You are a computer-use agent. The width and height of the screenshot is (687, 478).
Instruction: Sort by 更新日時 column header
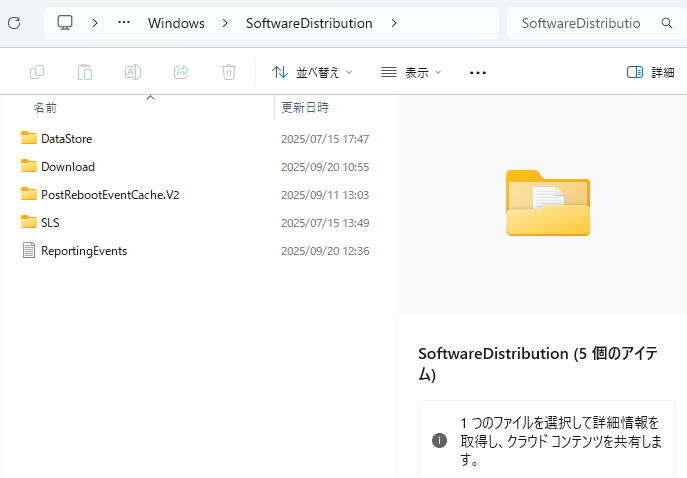coord(305,107)
